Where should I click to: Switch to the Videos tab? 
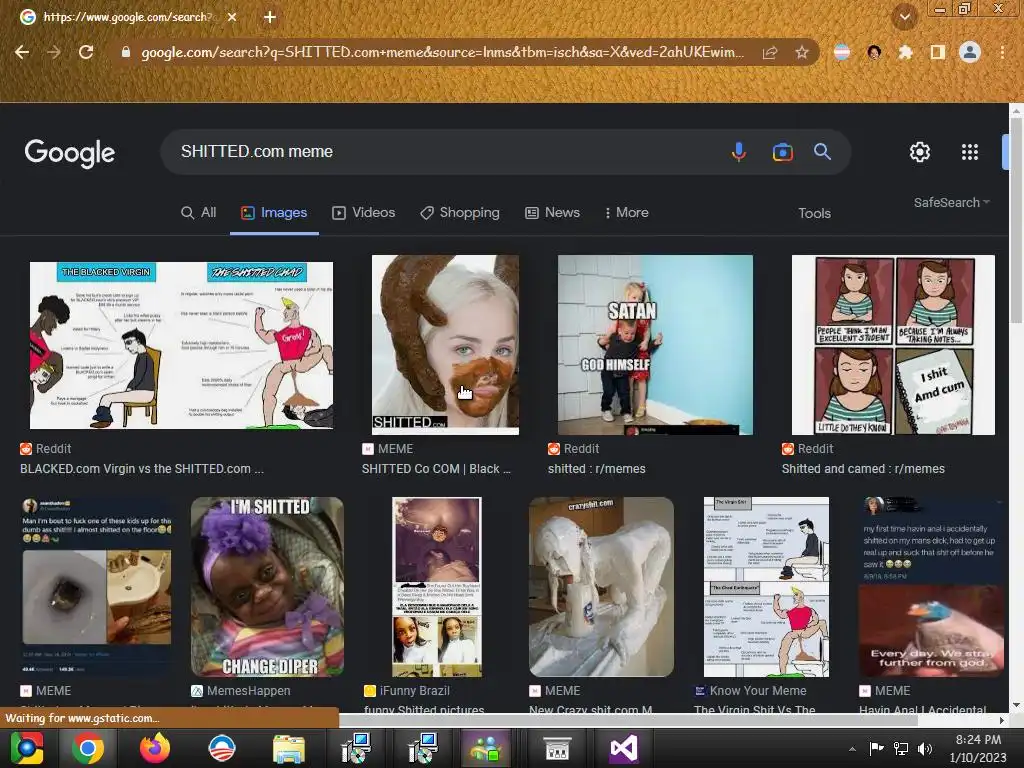coord(364,213)
